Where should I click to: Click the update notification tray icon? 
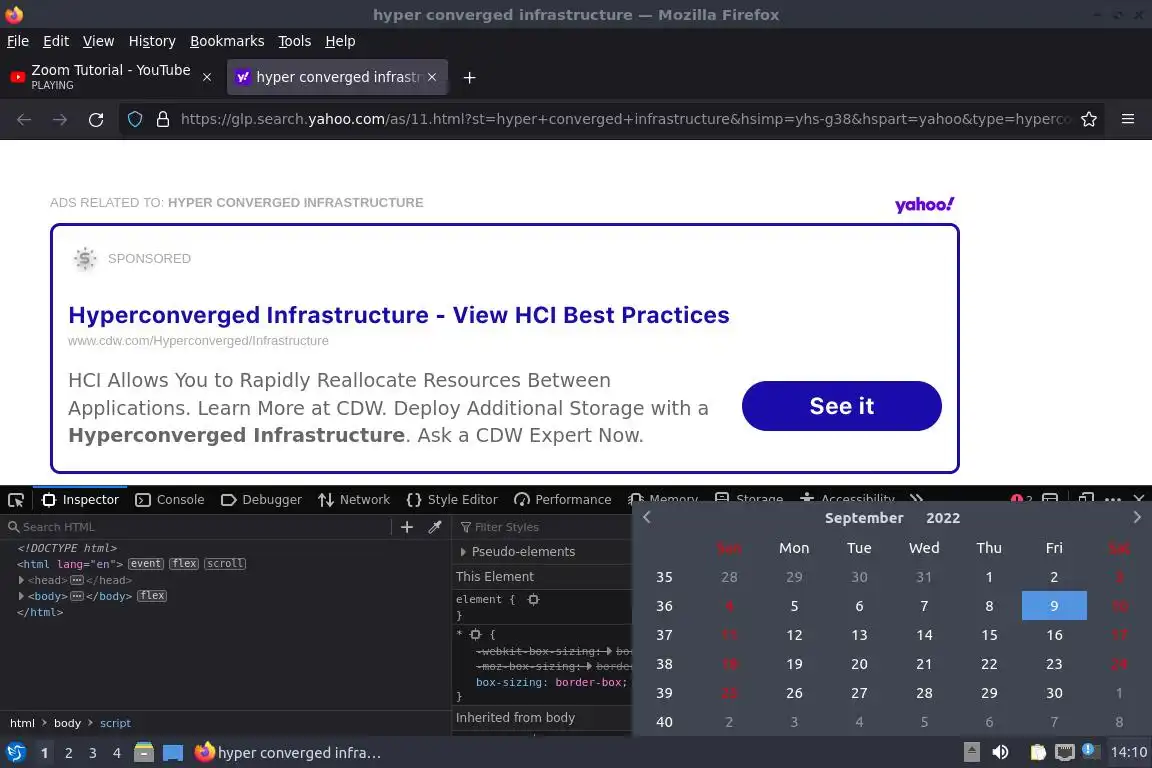pos(1091,751)
